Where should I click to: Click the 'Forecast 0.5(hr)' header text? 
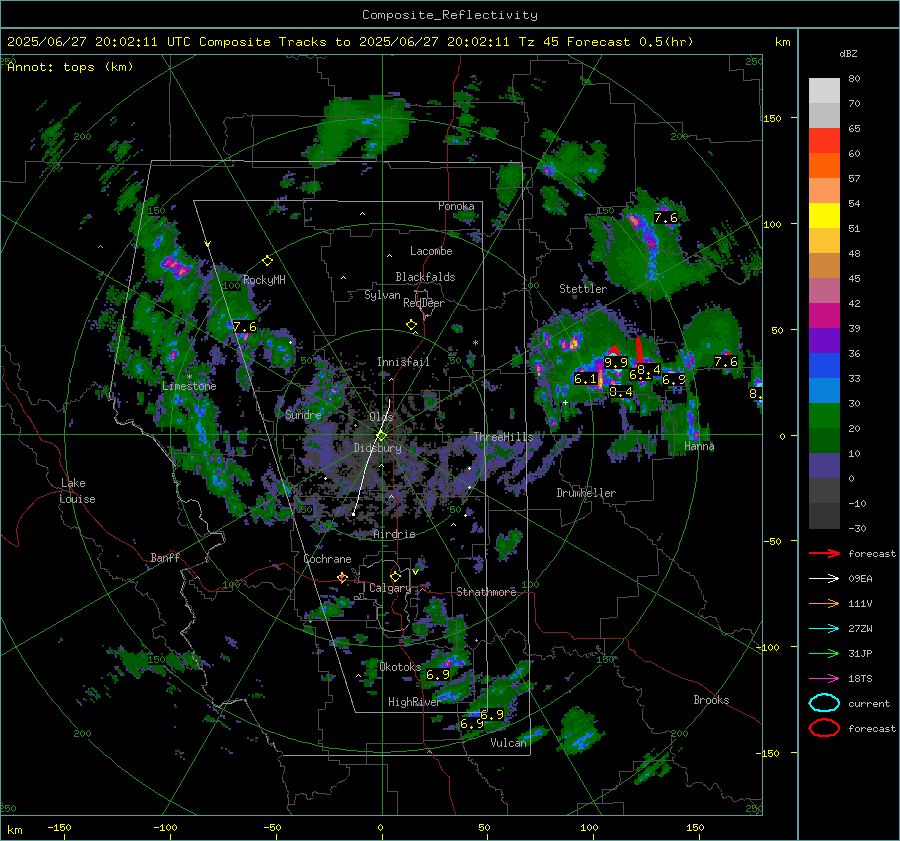[x=630, y=42]
